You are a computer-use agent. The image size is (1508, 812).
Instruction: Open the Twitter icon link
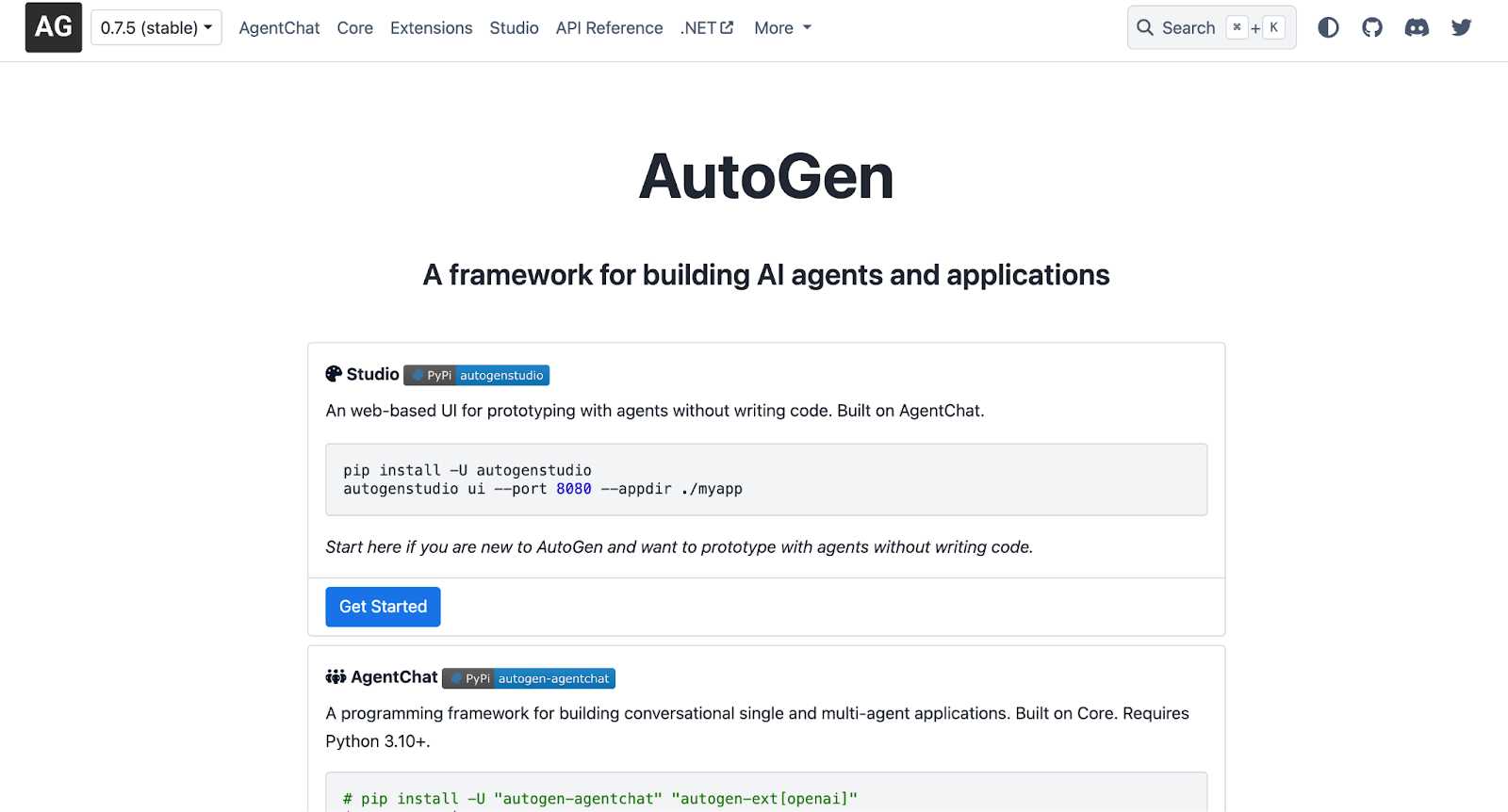1462,27
